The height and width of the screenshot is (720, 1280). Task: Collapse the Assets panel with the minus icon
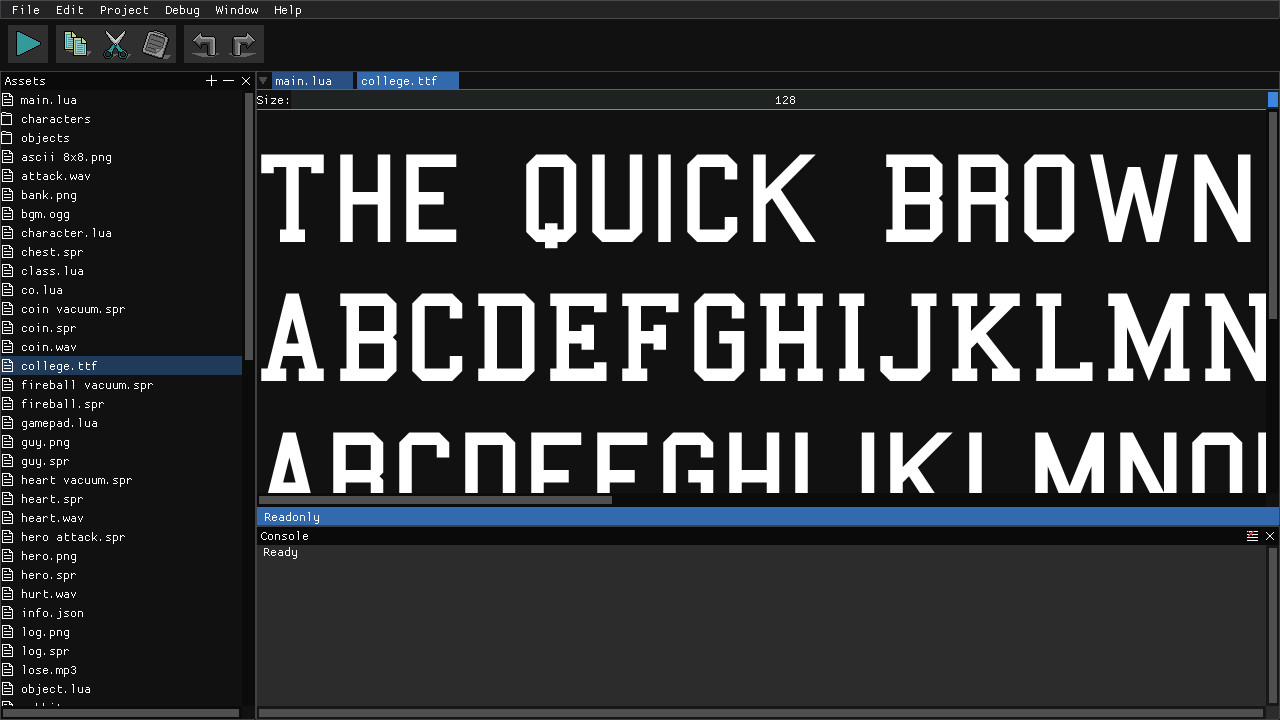[x=228, y=80]
